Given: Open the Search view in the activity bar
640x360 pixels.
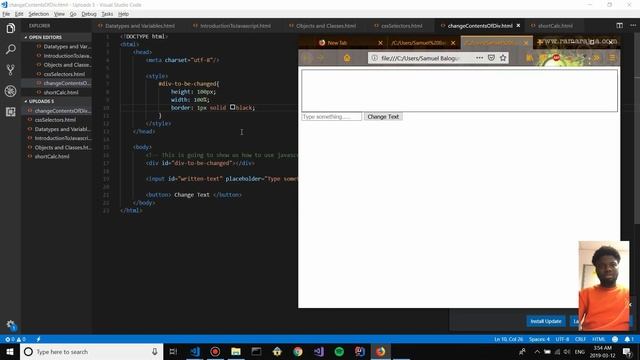Looking at the screenshot, I should click(x=11, y=49).
